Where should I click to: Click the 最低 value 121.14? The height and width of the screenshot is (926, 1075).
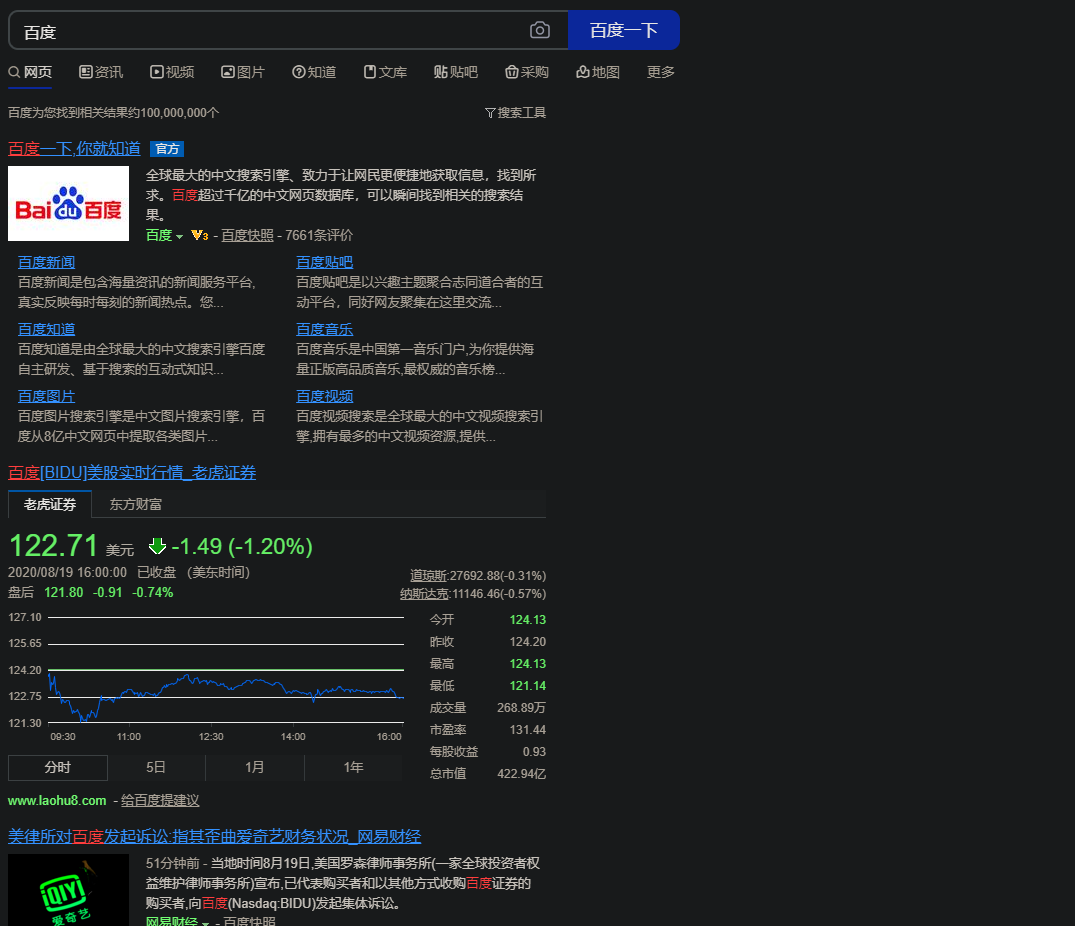[528, 685]
